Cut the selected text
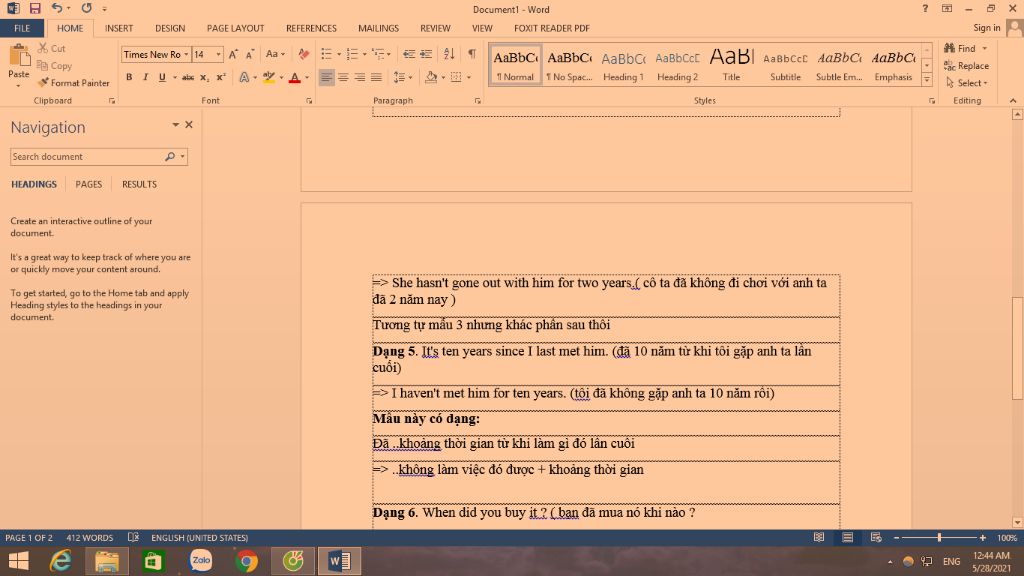The height and width of the screenshot is (576, 1024). 52,48
